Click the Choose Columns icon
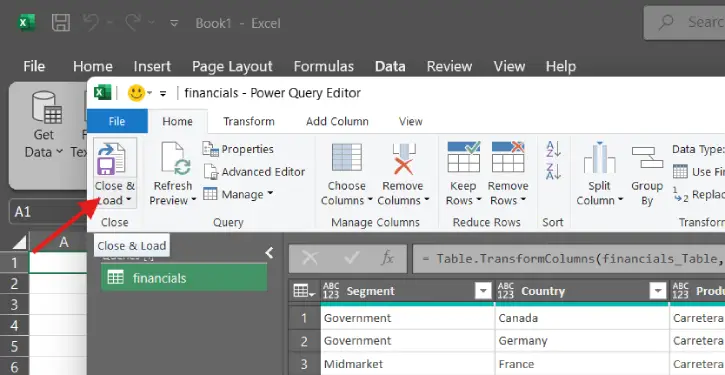The height and width of the screenshot is (375, 725). (x=346, y=158)
